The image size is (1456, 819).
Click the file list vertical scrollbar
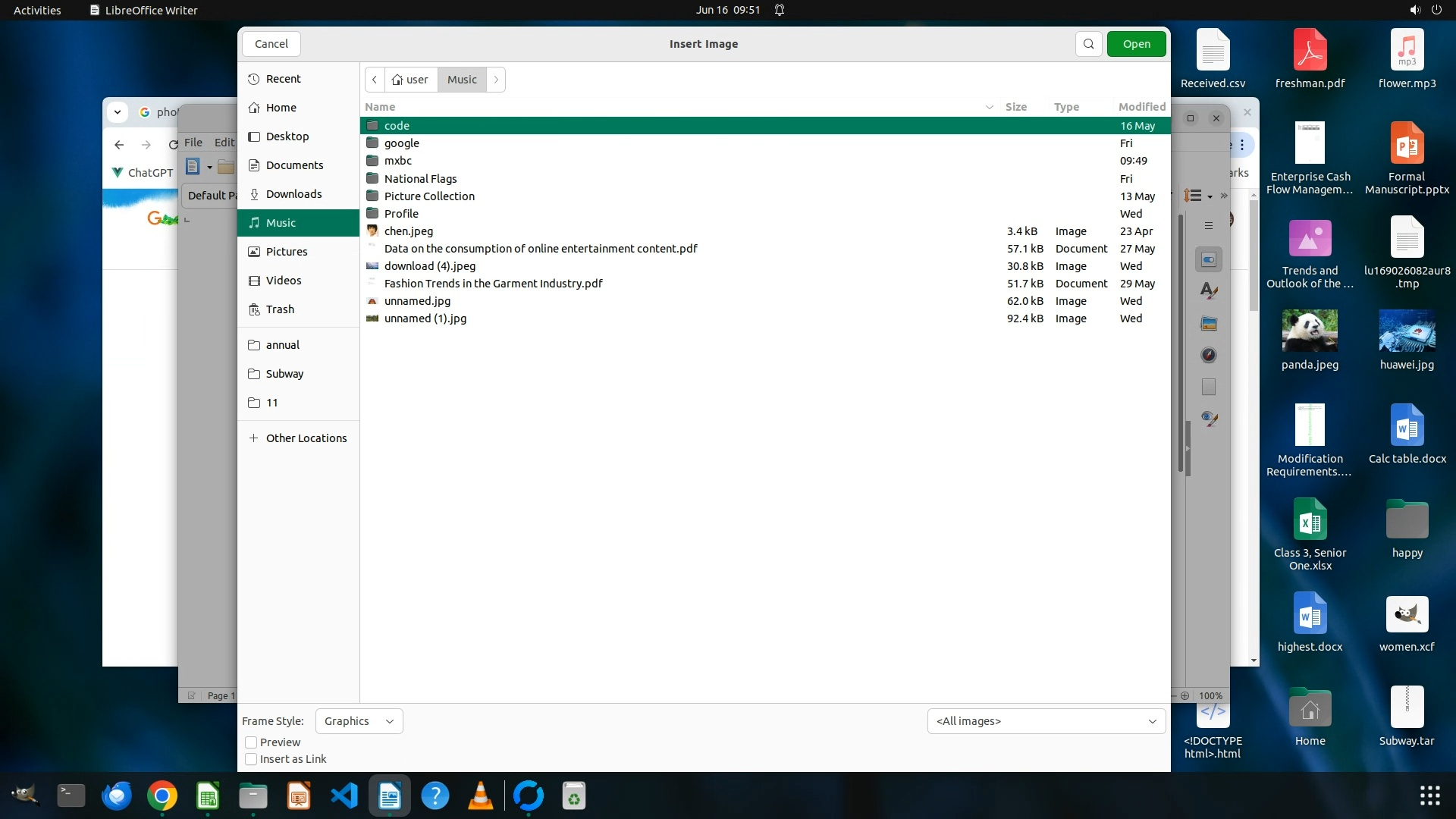click(x=1181, y=341)
